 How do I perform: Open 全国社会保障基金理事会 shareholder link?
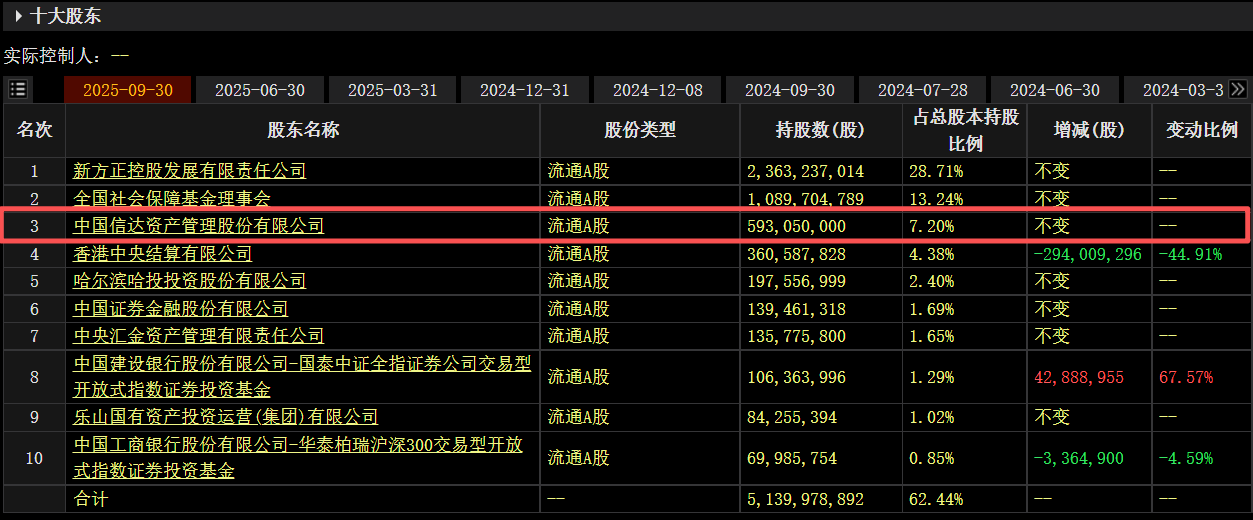click(172, 198)
